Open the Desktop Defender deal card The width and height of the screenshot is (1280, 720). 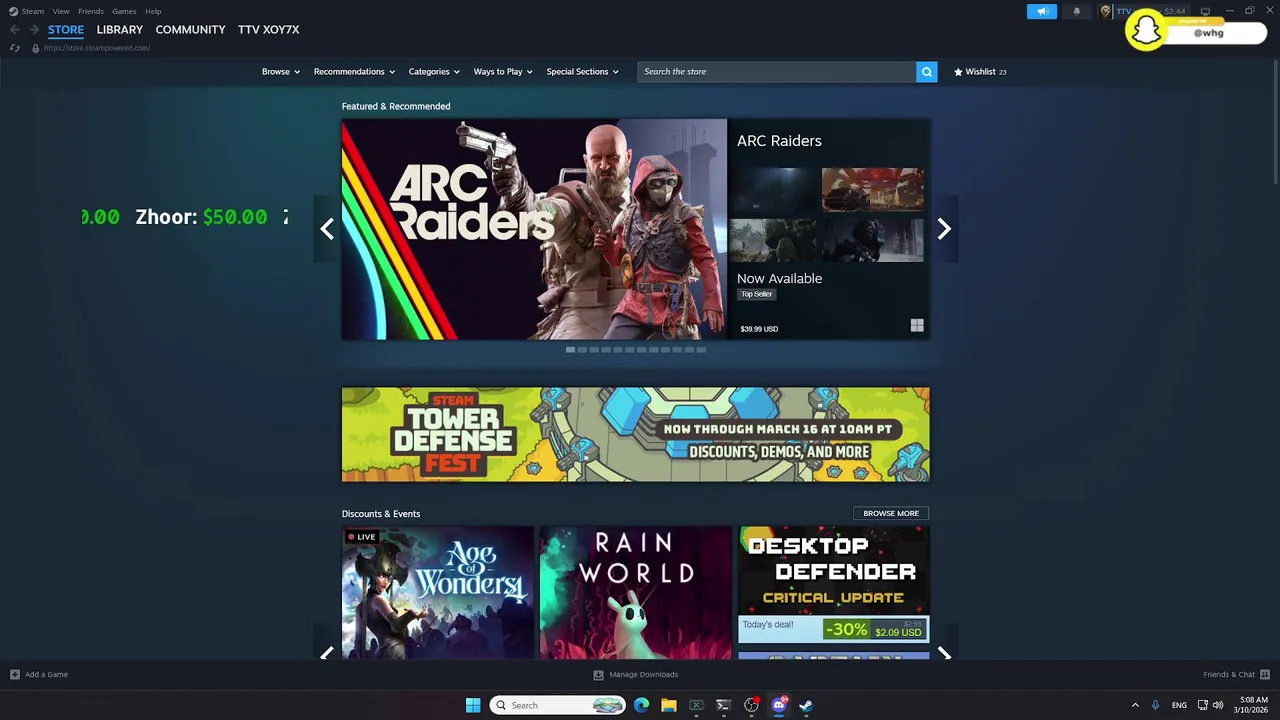(834, 585)
